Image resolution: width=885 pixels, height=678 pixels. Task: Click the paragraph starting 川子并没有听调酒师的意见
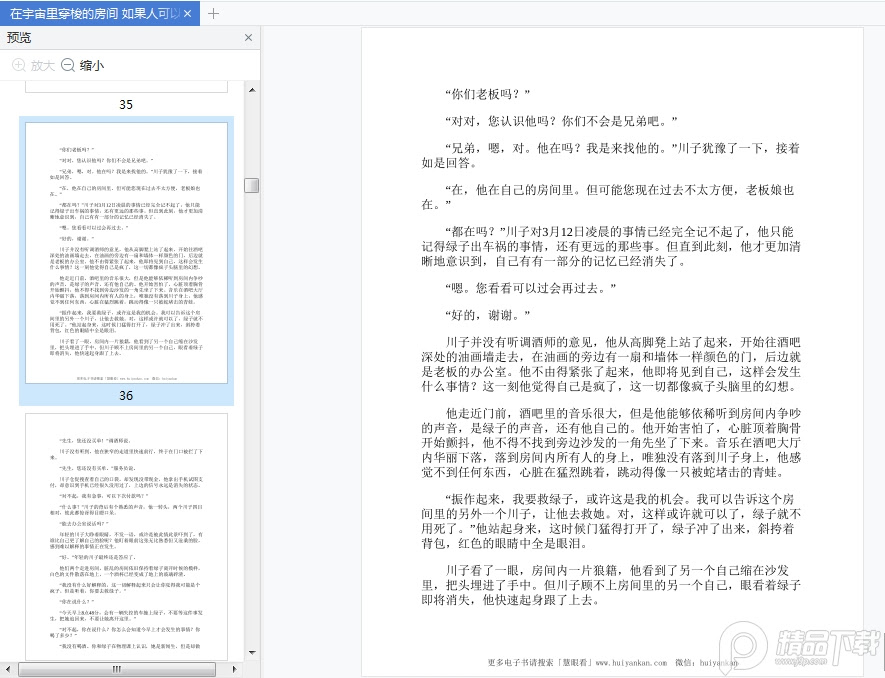(611, 364)
